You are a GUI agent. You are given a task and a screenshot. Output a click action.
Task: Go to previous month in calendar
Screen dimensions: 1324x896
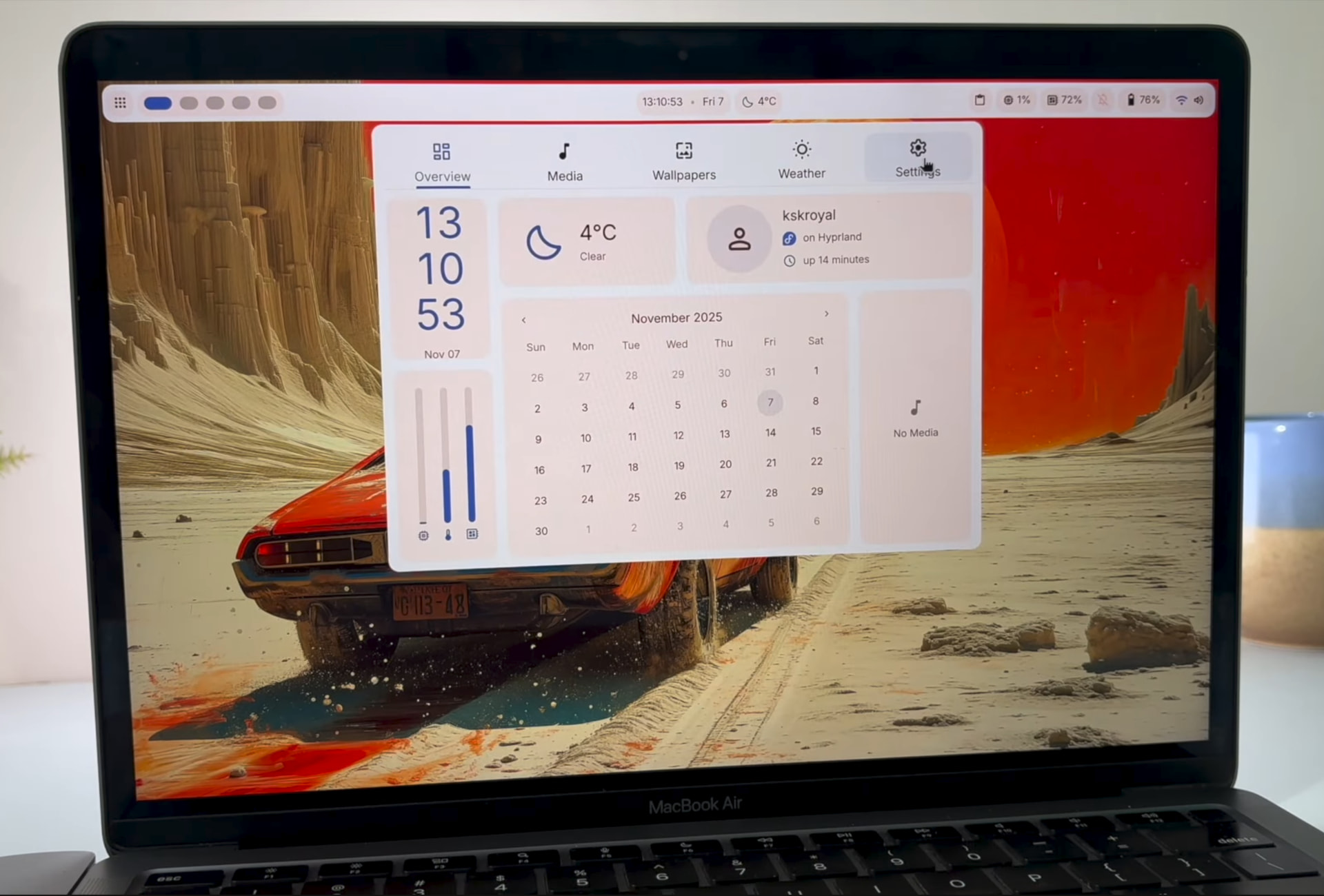point(523,320)
